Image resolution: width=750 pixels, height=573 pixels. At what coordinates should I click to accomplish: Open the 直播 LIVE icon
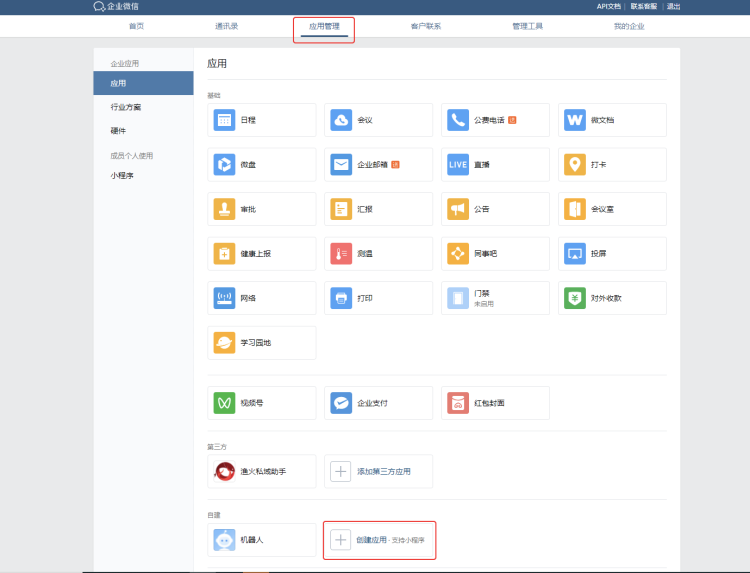458,165
